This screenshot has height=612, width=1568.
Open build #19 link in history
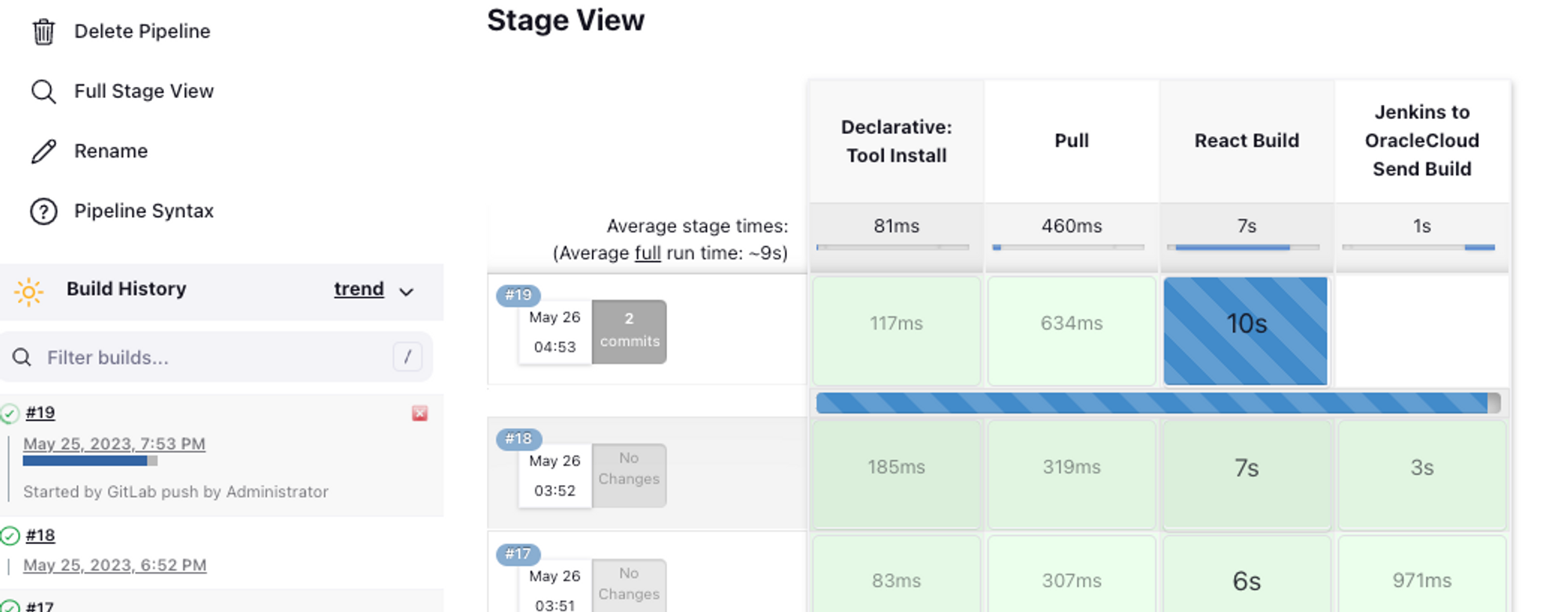(40, 413)
